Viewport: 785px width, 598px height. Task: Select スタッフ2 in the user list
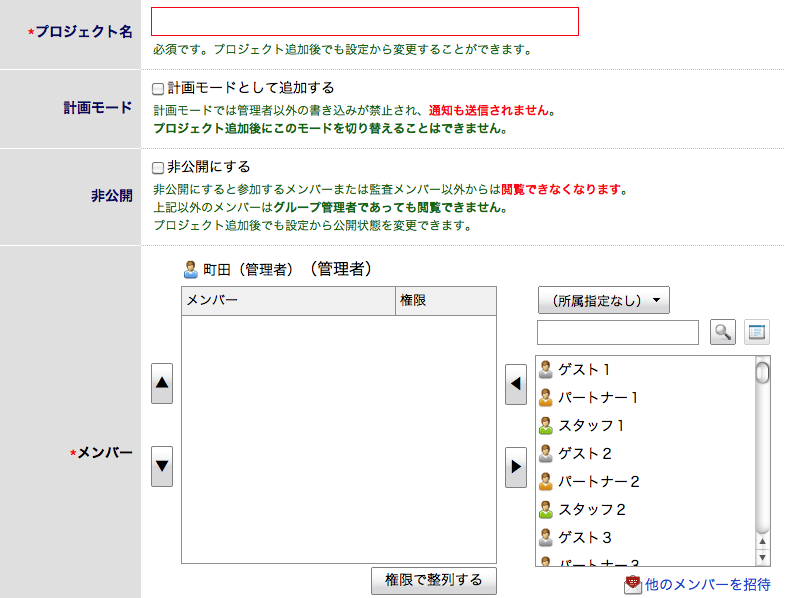pos(645,510)
